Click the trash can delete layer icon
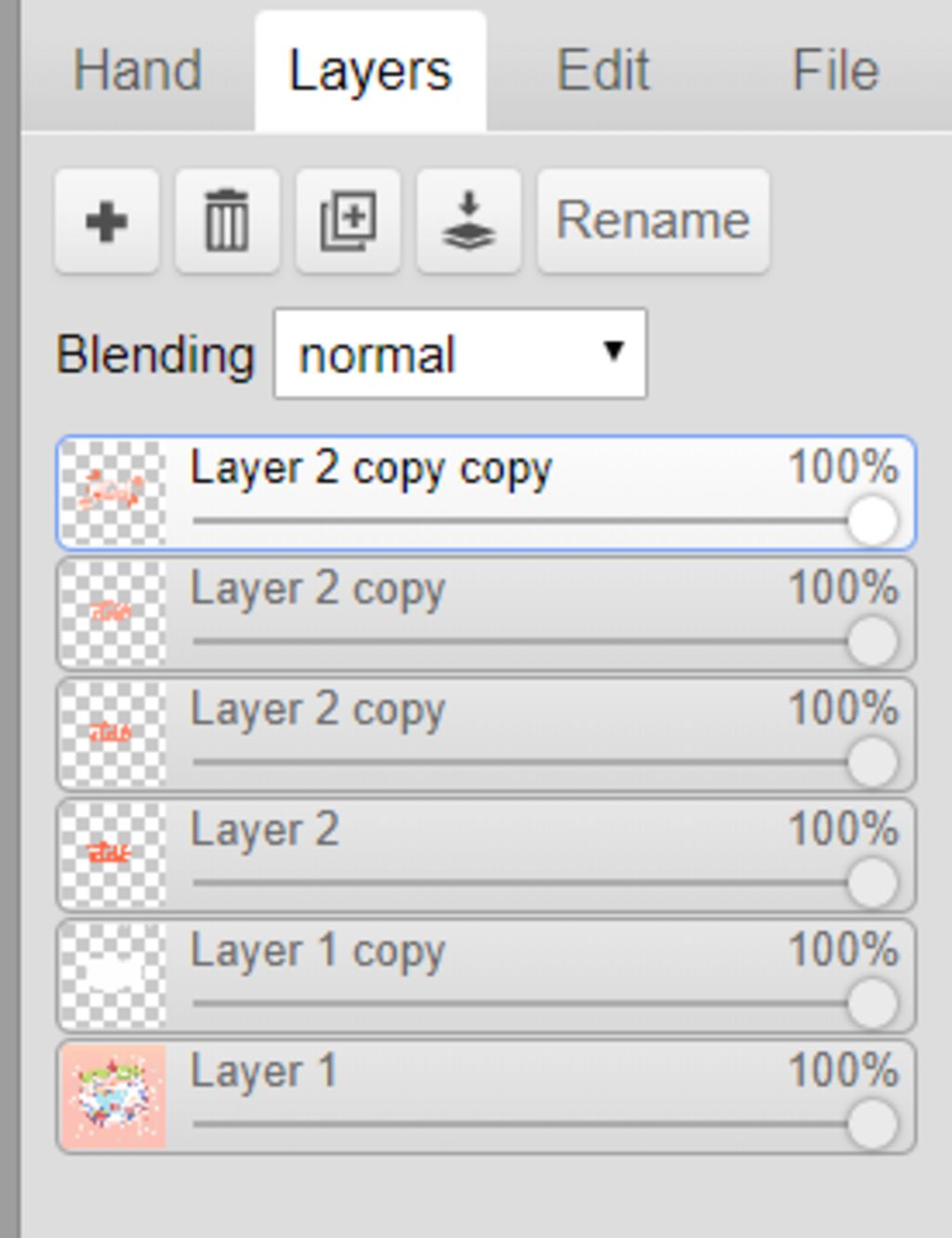952x1238 pixels. click(x=227, y=221)
